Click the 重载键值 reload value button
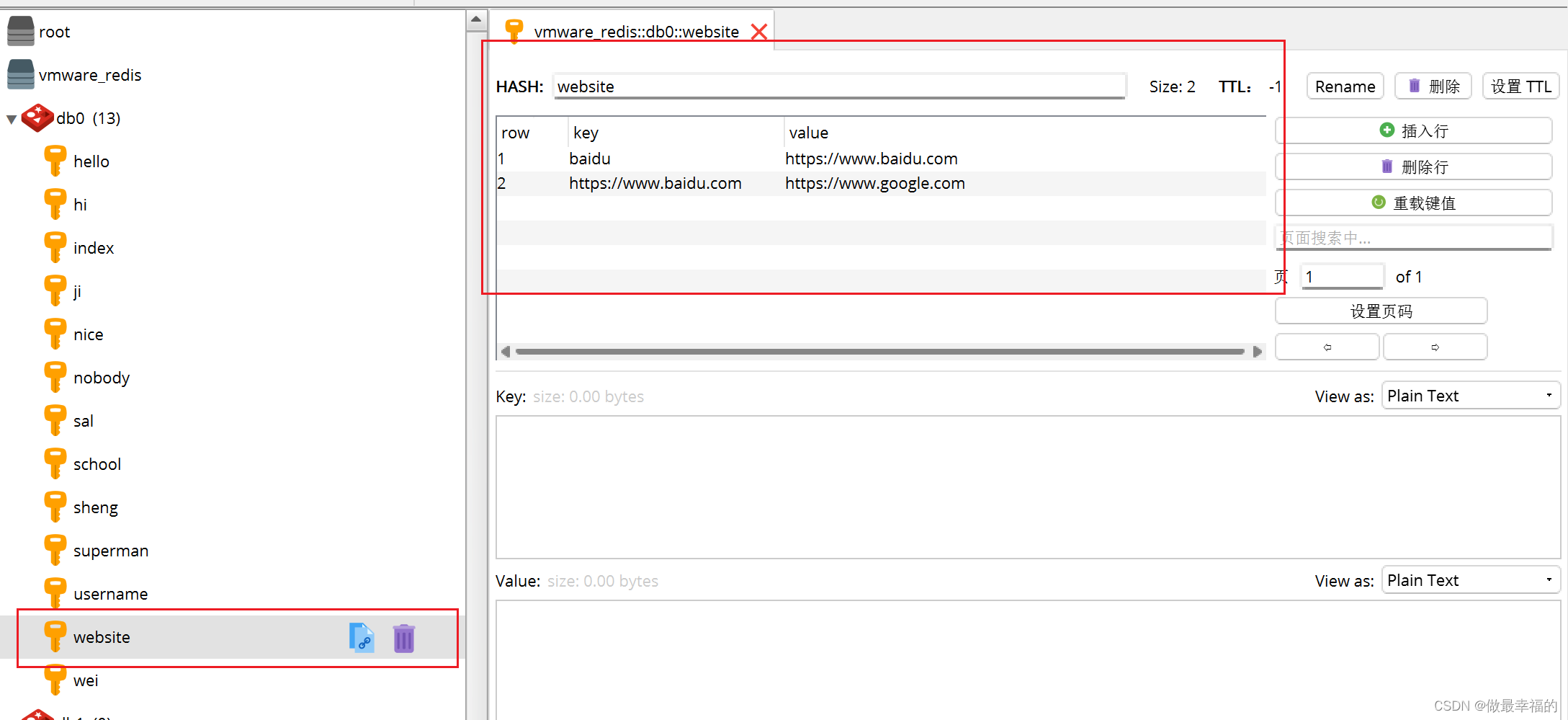1568x720 pixels. click(1413, 203)
